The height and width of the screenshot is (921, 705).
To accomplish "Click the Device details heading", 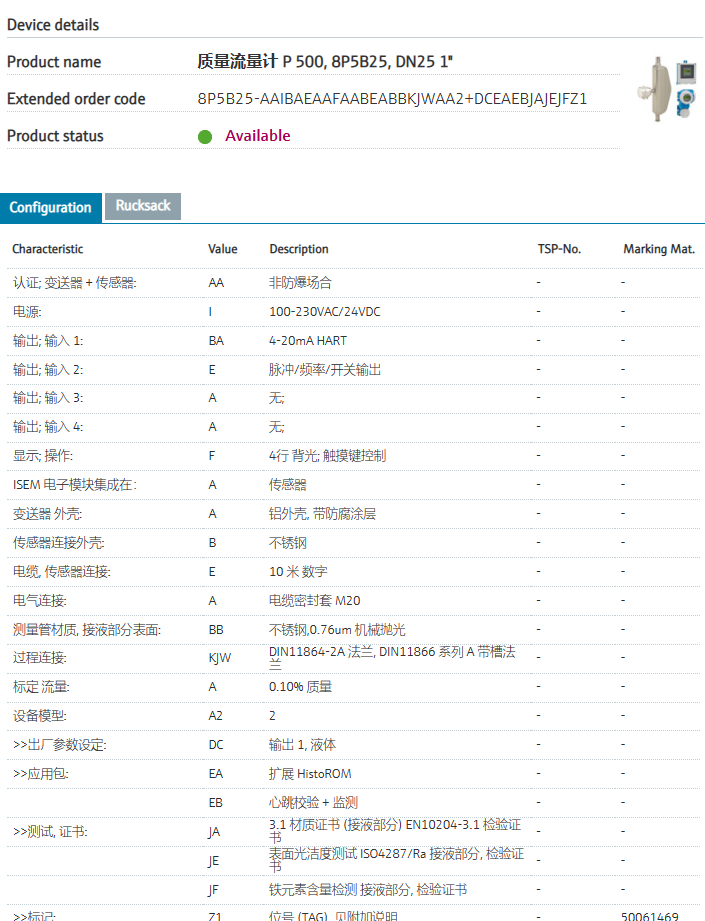I will pos(53,25).
